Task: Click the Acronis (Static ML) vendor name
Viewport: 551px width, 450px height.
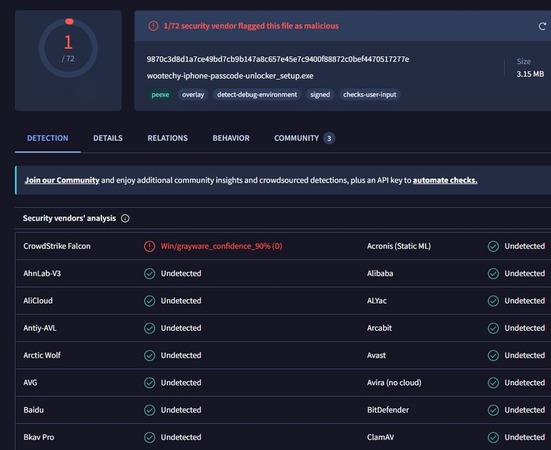Action: pyautogui.click(x=399, y=246)
